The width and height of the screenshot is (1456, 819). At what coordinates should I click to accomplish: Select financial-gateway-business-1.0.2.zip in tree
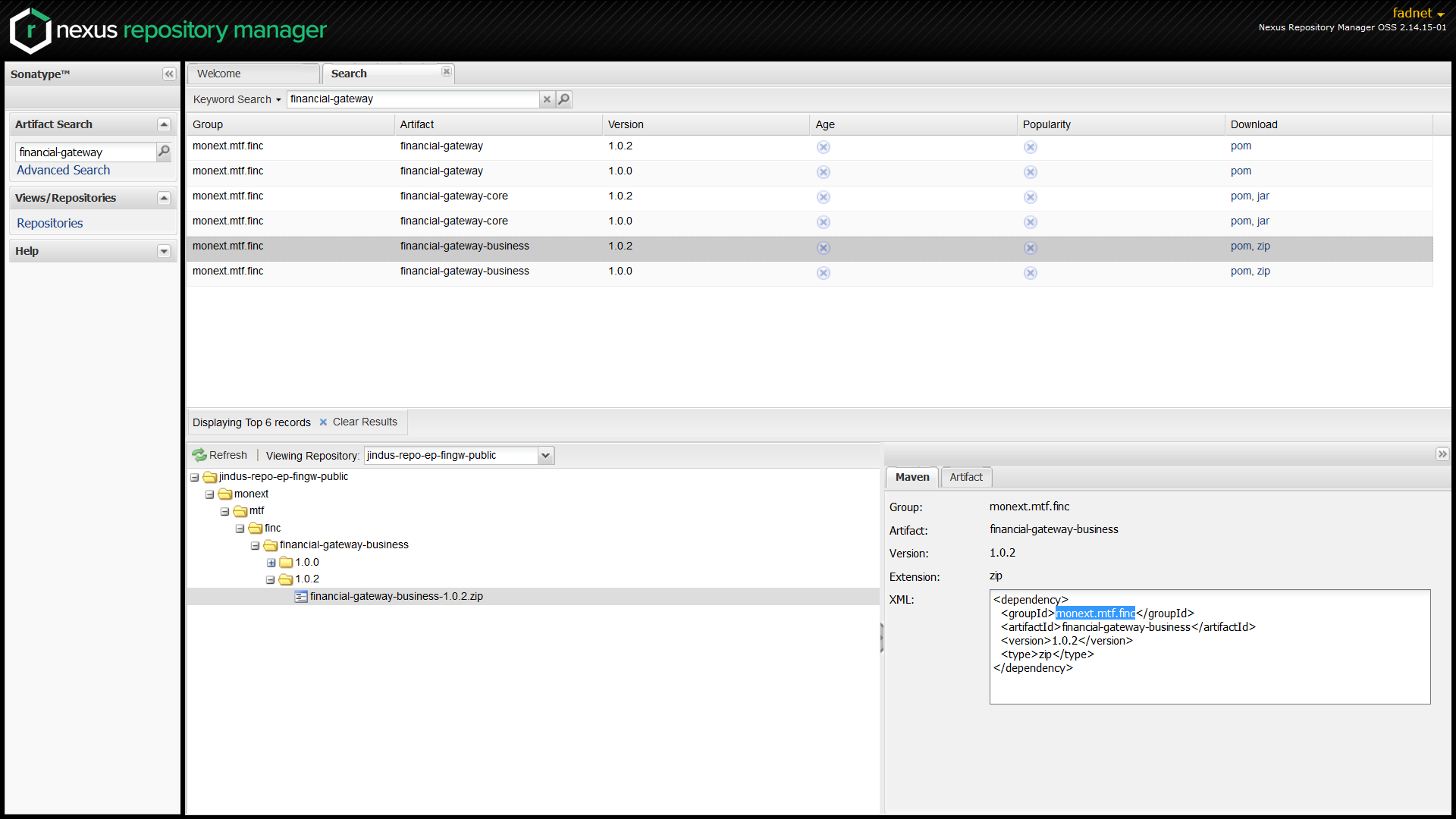(x=396, y=596)
